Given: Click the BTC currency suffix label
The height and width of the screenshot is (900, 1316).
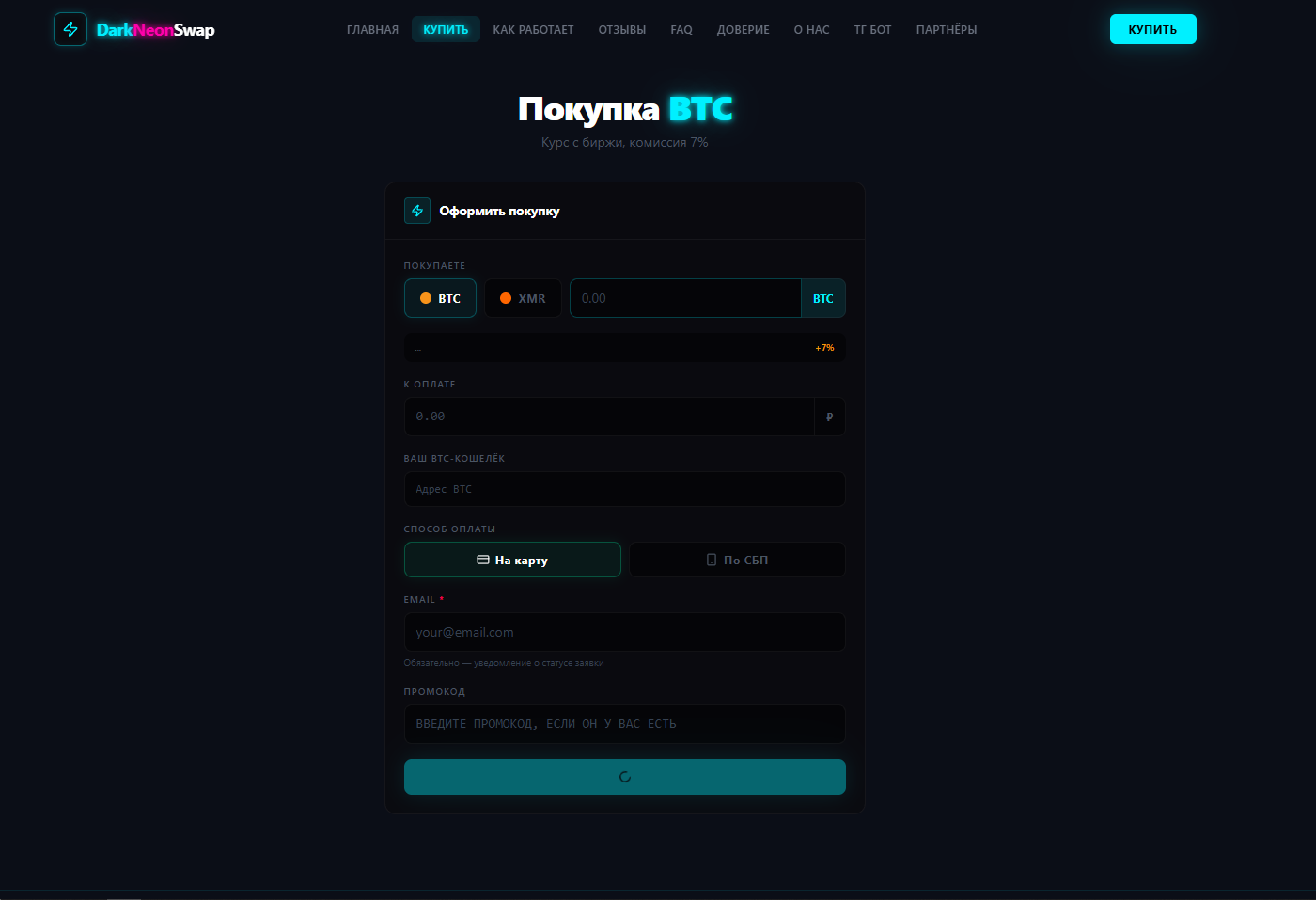Looking at the screenshot, I should point(823,298).
